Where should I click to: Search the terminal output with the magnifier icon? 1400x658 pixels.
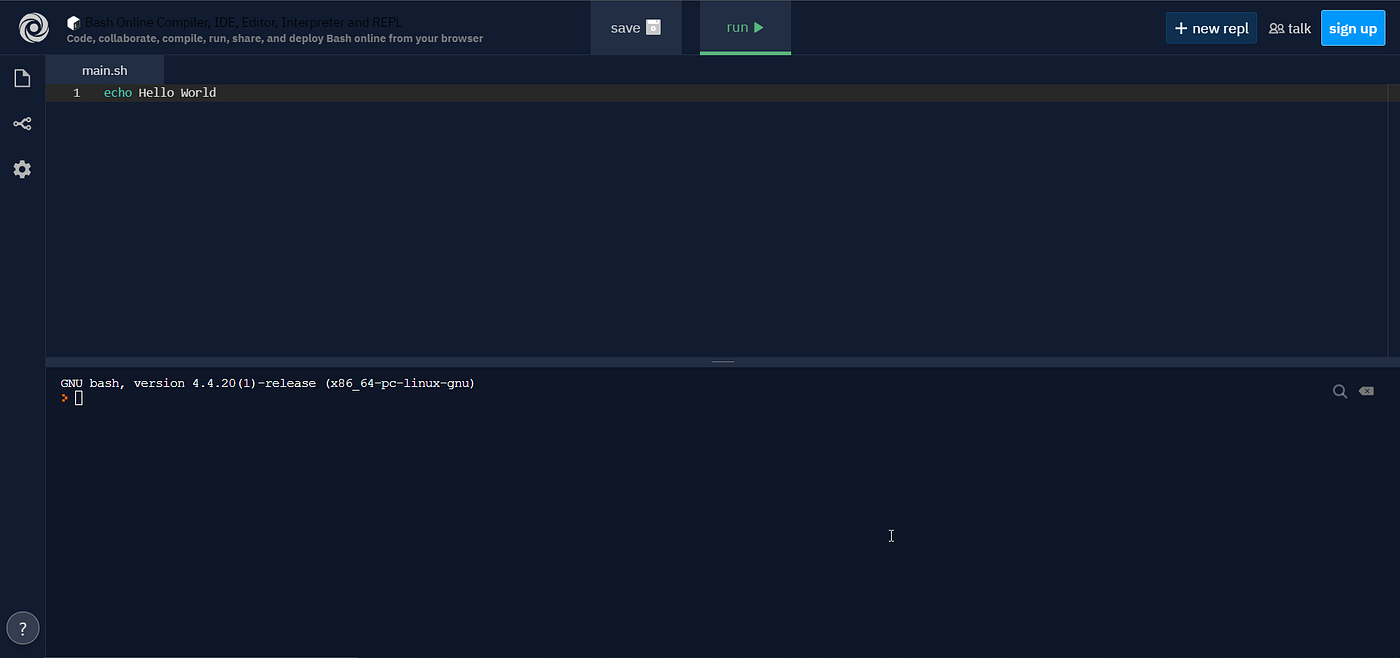[x=1340, y=391]
